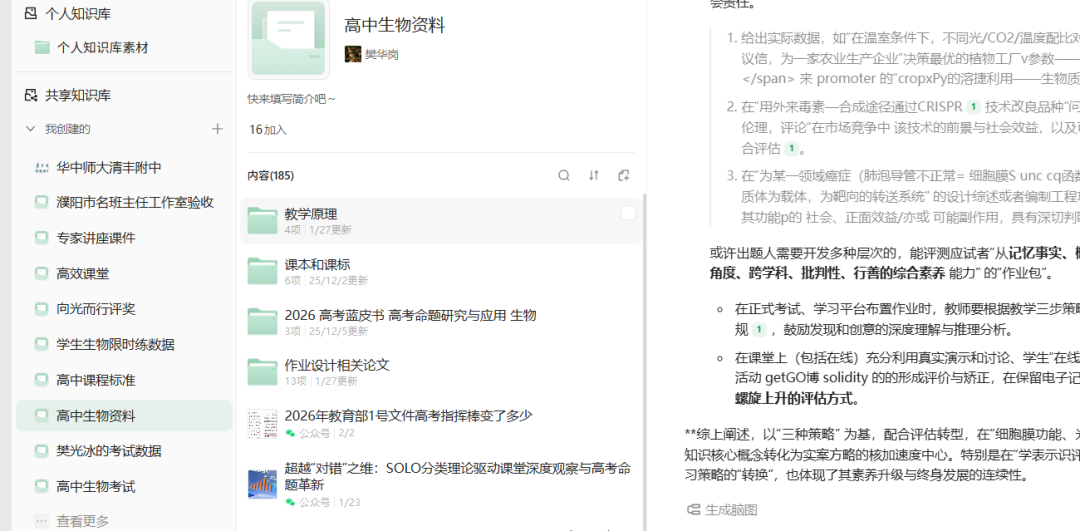1080x531 pixels.
Task: Click the author name 樊华岗
Action: (x=382, y=54)
